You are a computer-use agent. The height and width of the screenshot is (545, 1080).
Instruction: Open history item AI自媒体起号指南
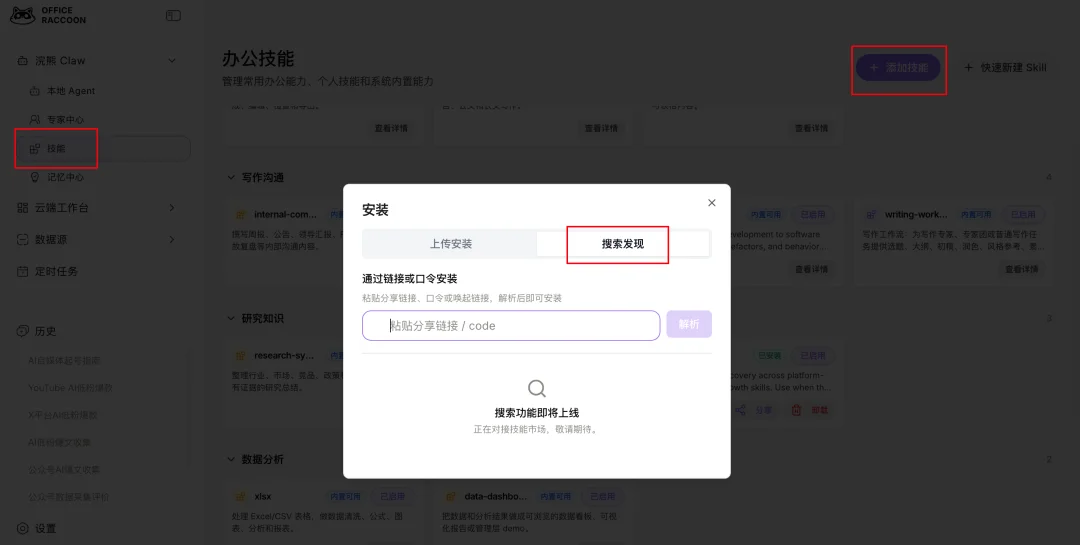[64, 360]
